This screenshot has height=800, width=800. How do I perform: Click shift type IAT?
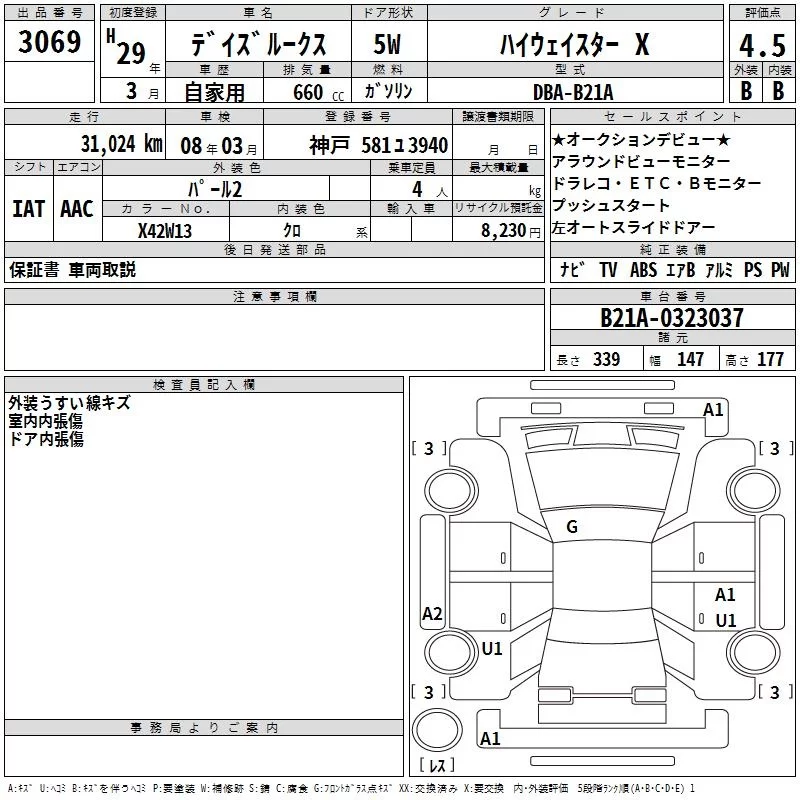[x=29, y=209]
